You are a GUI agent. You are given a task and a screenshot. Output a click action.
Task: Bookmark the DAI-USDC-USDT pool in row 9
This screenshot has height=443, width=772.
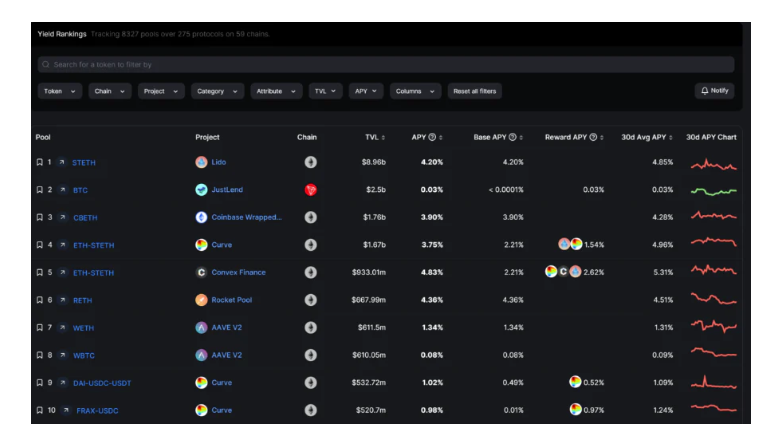pos(39,382)
